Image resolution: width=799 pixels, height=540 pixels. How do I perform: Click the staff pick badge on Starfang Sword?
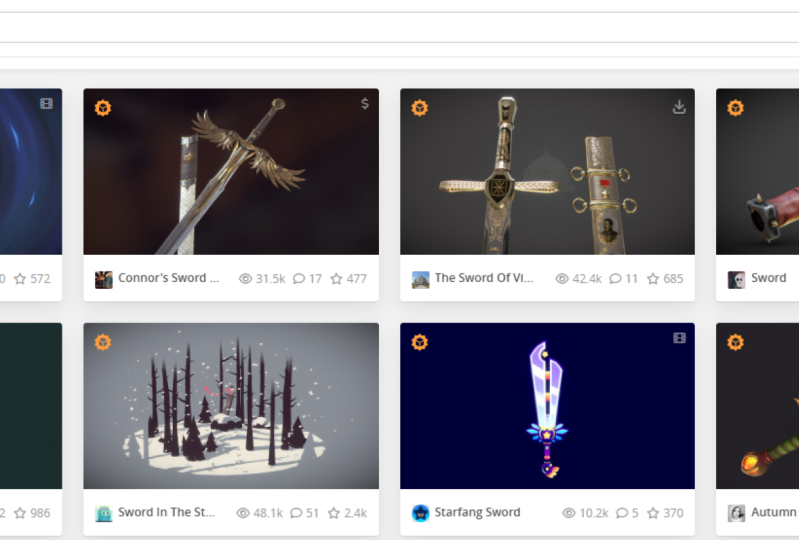[x=420, y=342]
